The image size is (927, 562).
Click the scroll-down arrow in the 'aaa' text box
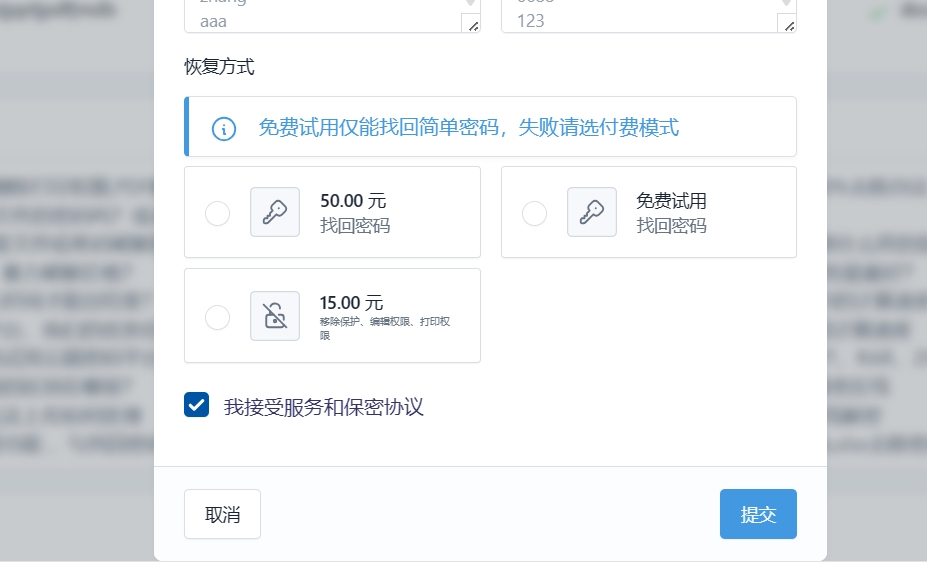click(x=471, y=4)
